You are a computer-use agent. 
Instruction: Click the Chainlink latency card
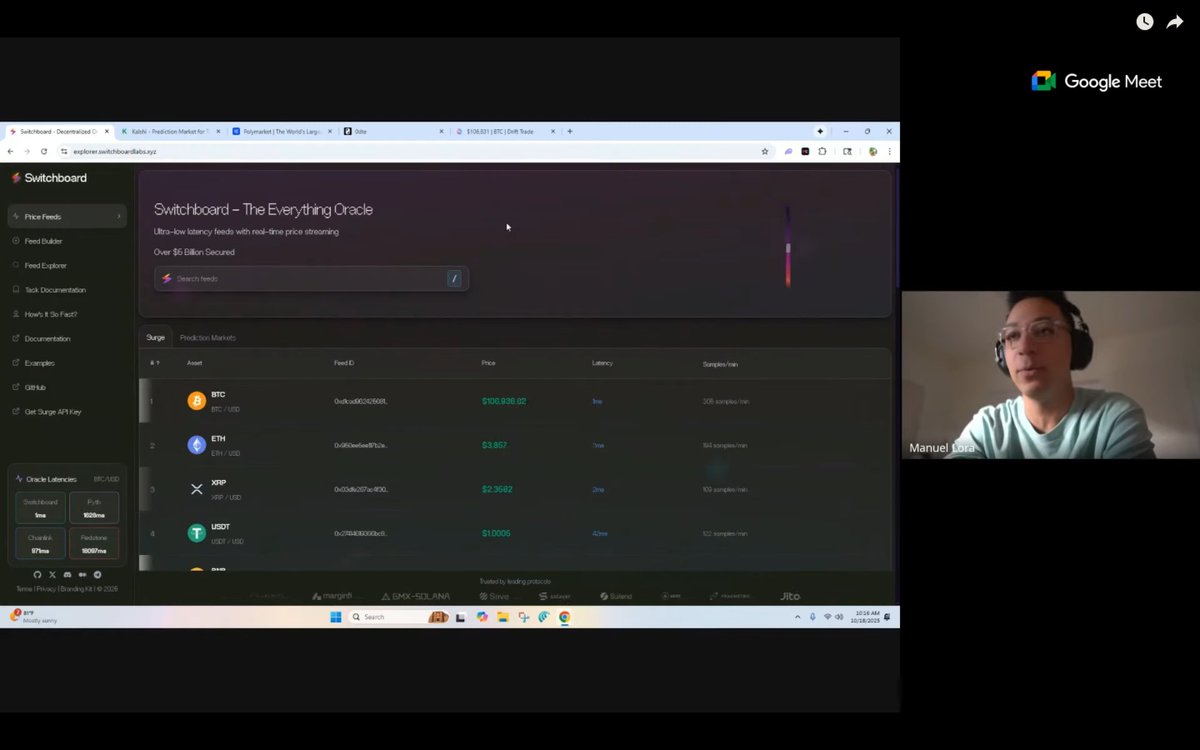40,544
